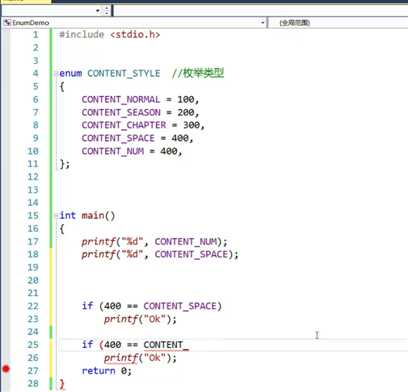Click the CONTENT_STYLE enum name

(124, 73)
